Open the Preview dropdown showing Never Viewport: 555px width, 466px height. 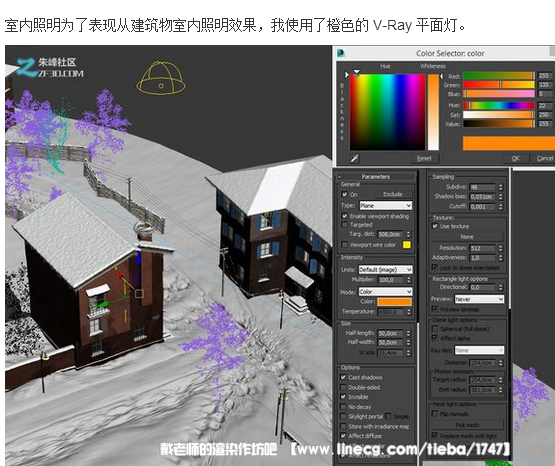[x=479, y=299]
